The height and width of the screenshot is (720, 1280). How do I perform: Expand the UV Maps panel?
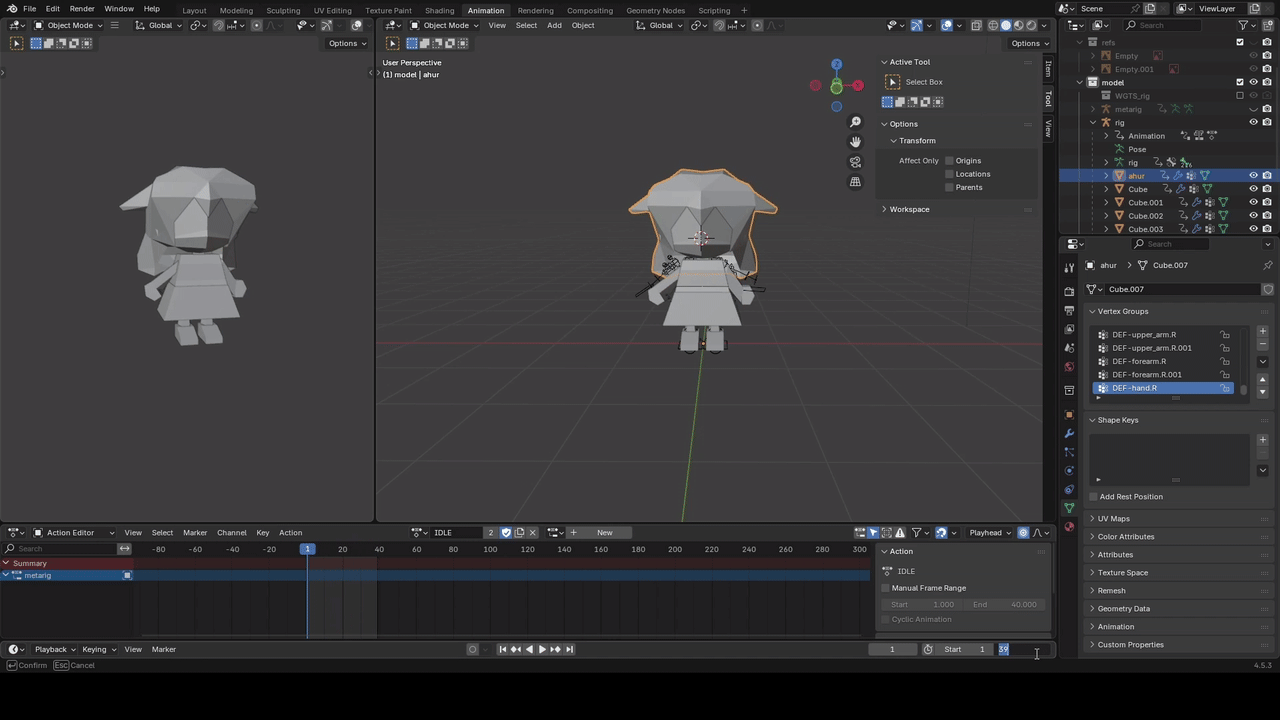click(x=1113, y=519)
